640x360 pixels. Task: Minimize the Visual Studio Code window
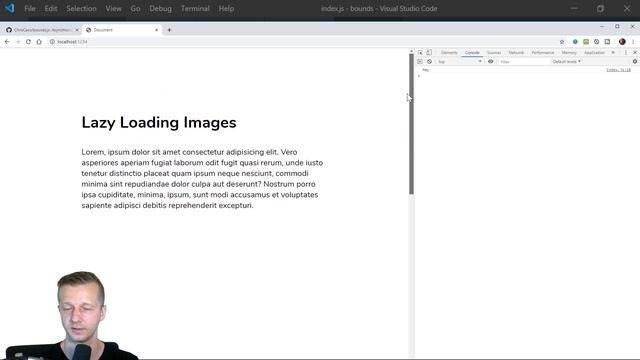[x=574, y=9]
